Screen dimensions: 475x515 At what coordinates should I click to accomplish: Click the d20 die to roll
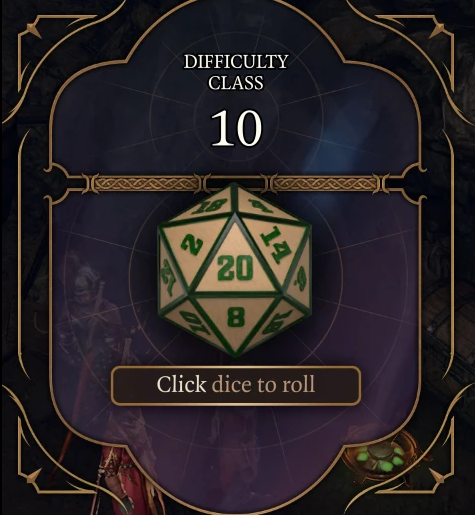tap(235, 270)
